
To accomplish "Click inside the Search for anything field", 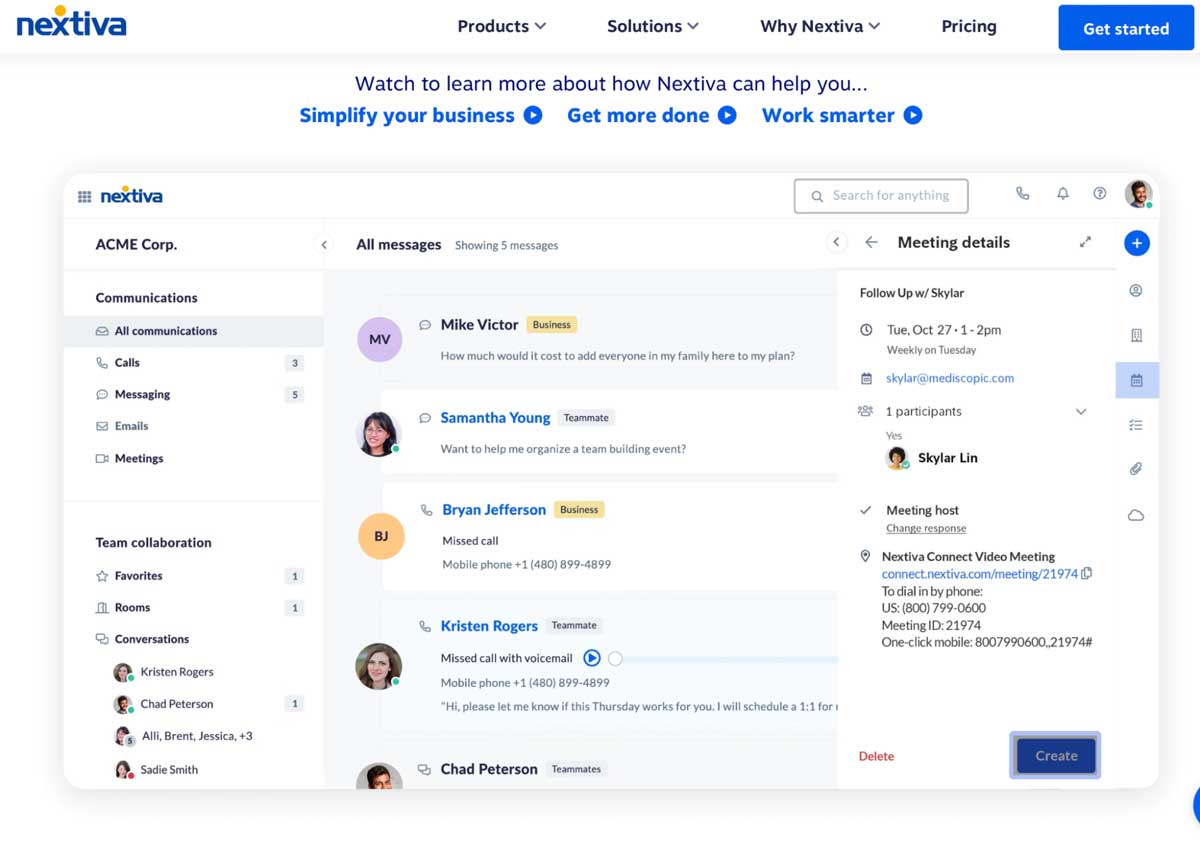I will click(881, 196).
